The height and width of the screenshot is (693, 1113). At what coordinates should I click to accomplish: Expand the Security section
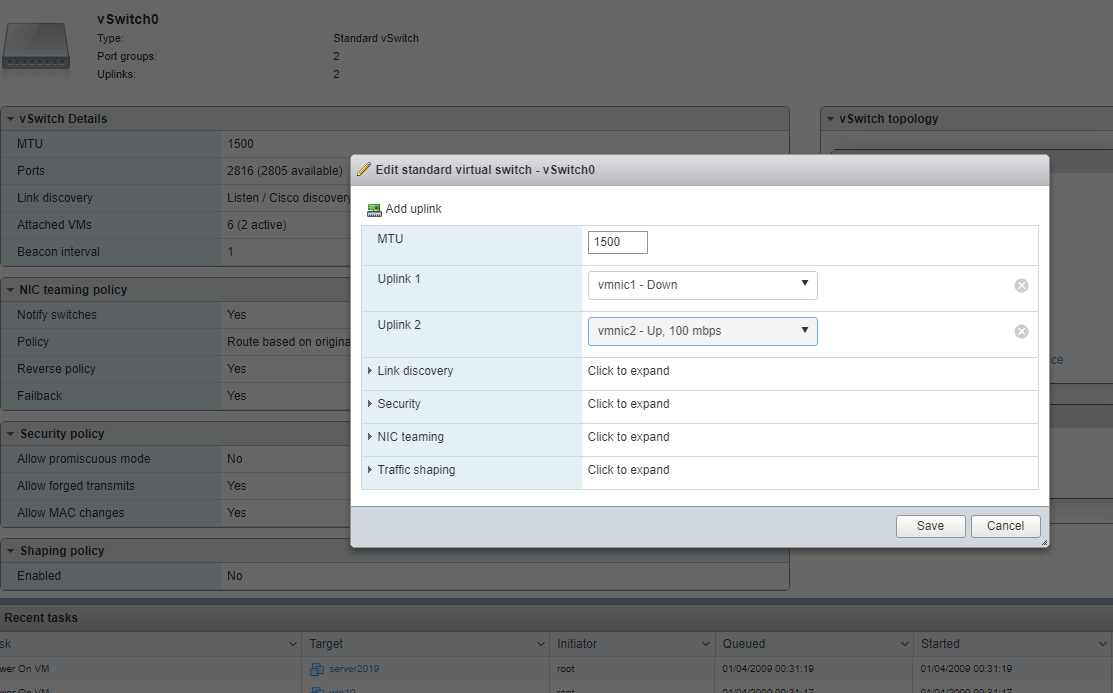399,404
